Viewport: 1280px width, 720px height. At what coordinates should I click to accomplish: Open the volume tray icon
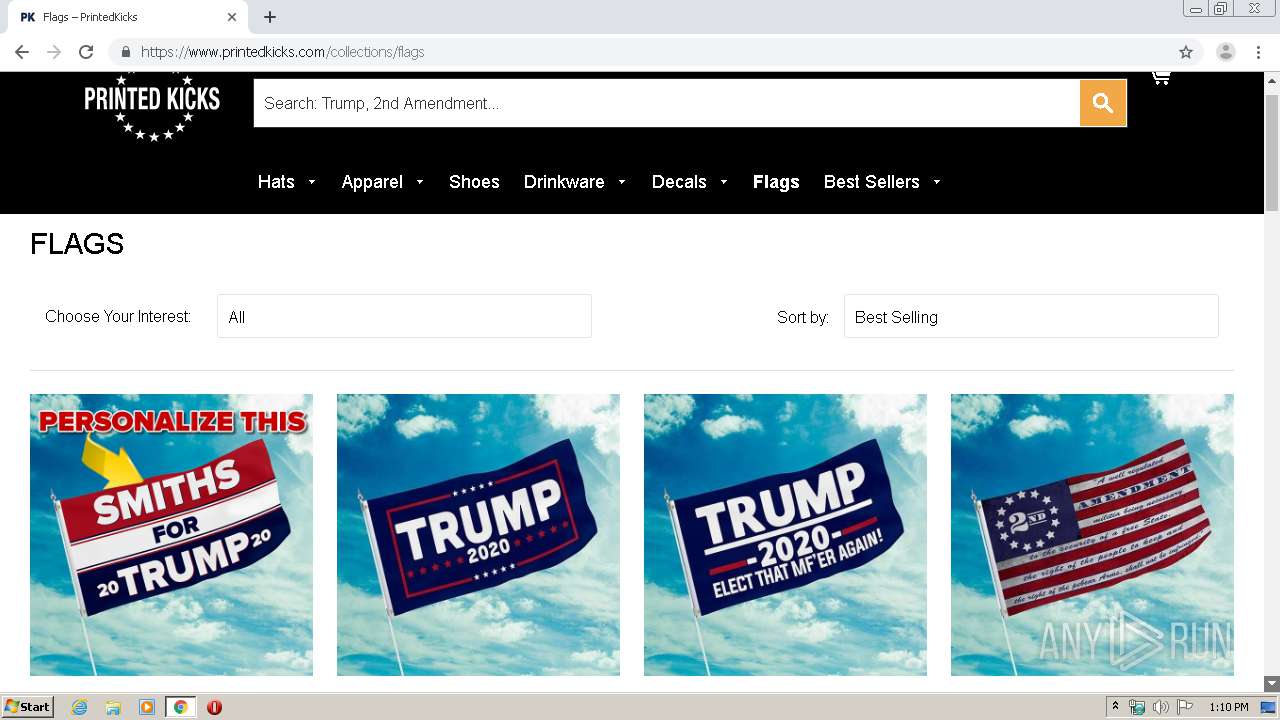(x=1160, y=707)
